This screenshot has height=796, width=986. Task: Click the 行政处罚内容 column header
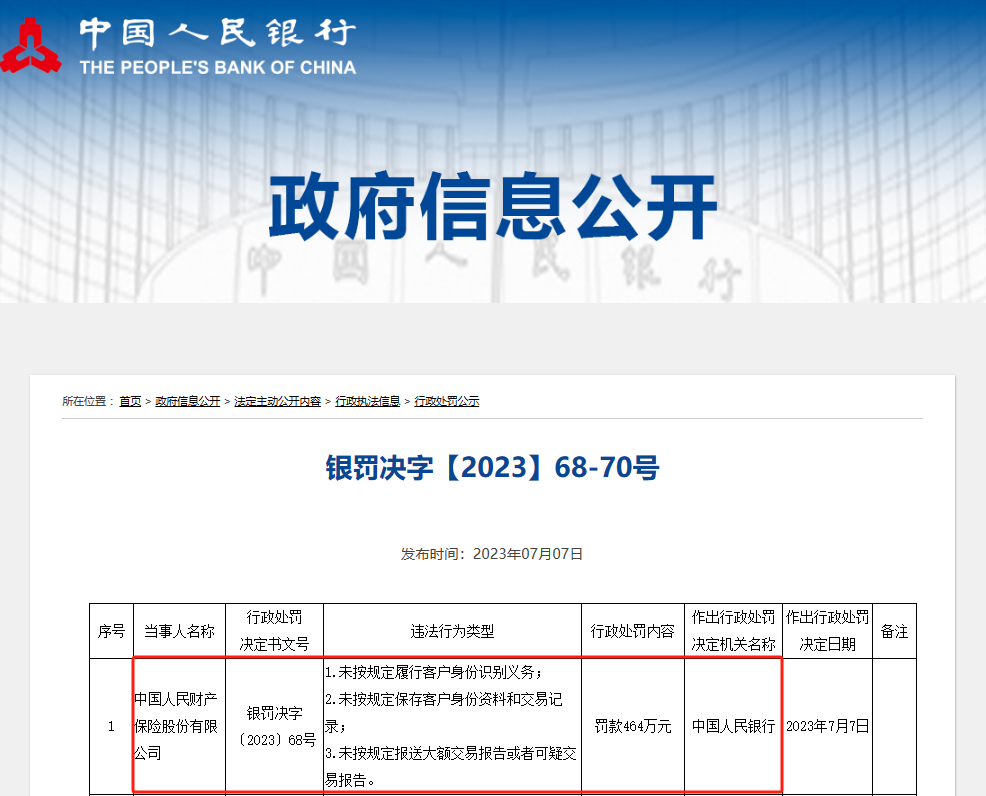(633, 631)
